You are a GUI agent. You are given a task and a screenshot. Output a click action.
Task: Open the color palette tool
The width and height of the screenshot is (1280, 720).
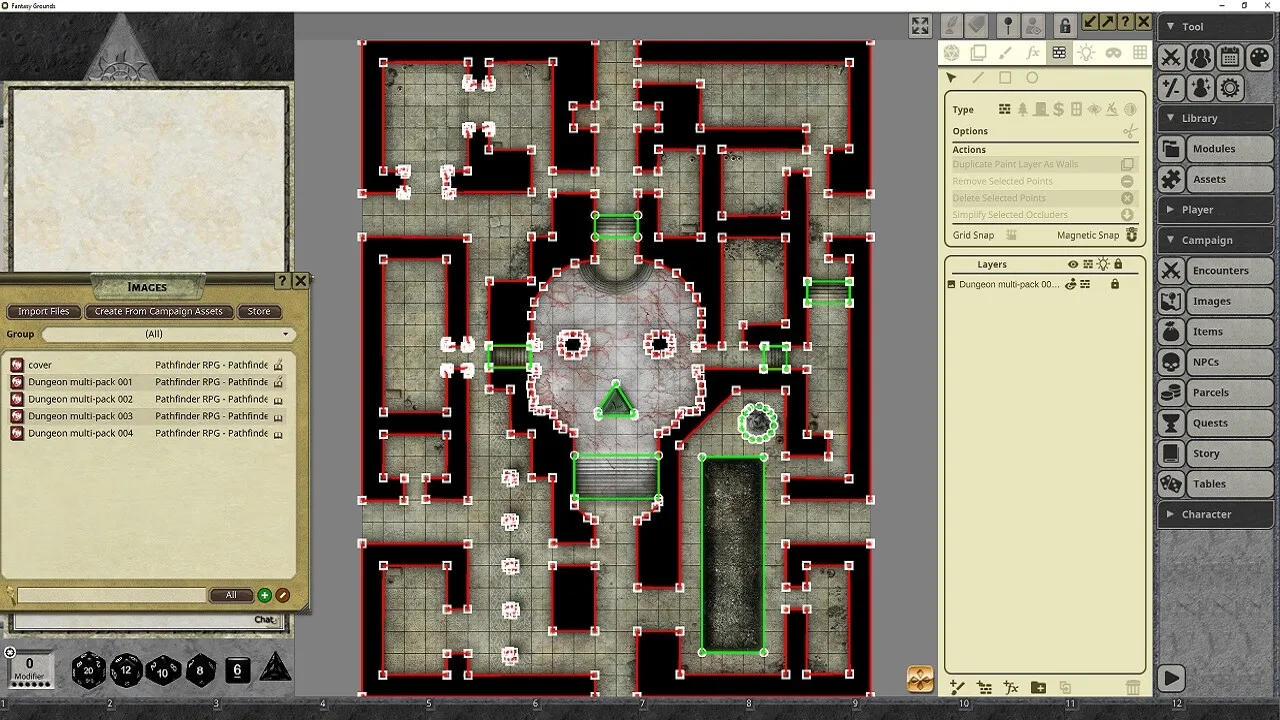coord(1260,58)
